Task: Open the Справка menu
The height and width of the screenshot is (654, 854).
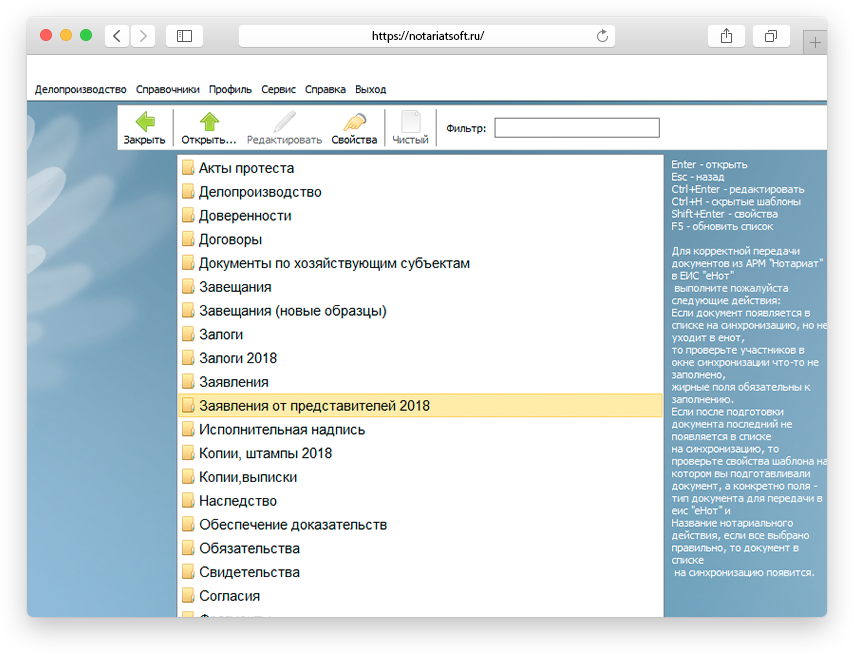Action: point(325,89)
